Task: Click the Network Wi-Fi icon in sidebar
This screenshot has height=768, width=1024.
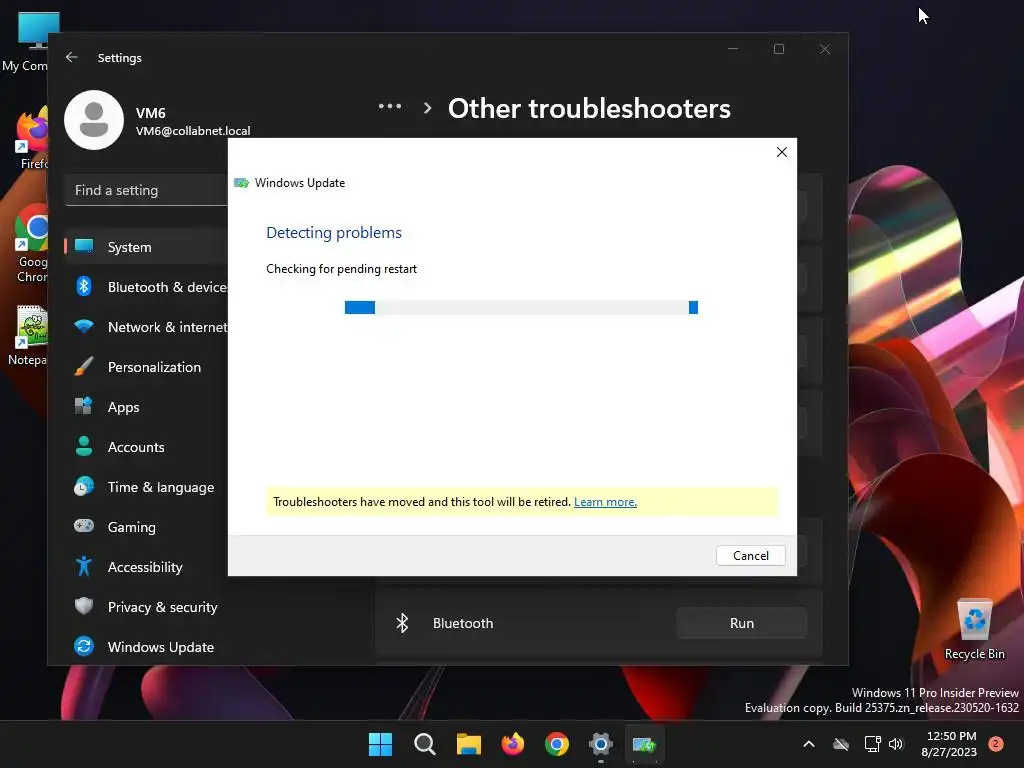Action: (x=84, y=326)
